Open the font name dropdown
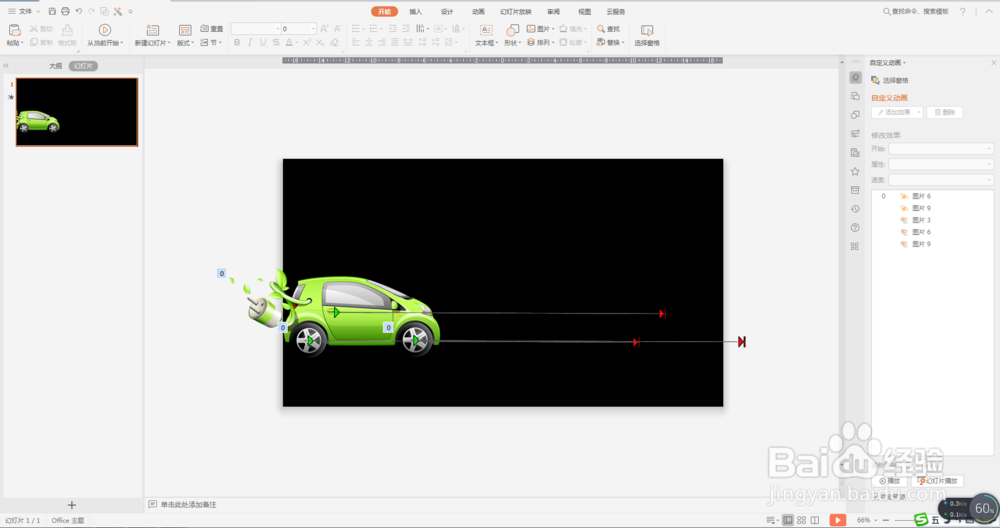The width and height of the screenshot is (1000, 528). 277,29
